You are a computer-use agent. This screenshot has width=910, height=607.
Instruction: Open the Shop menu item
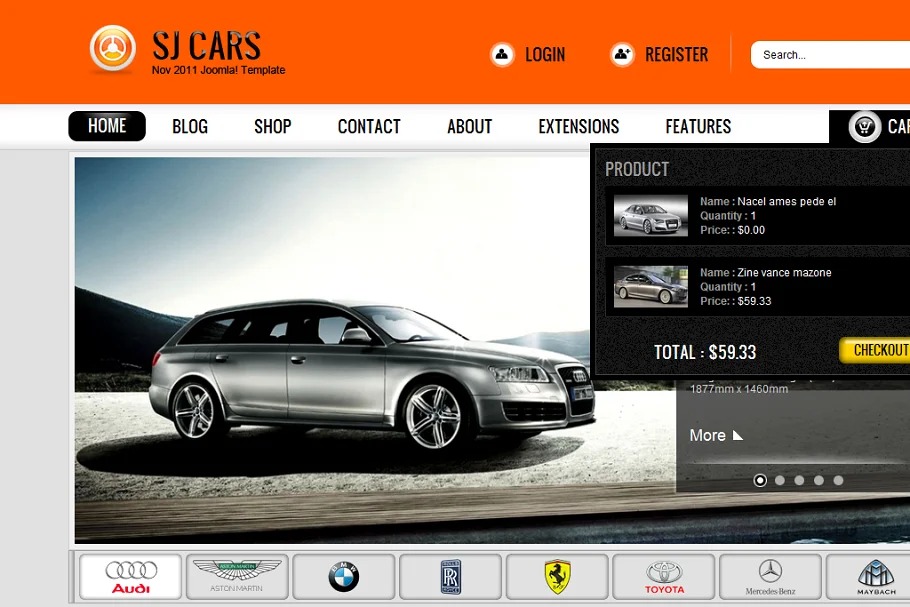272,127
